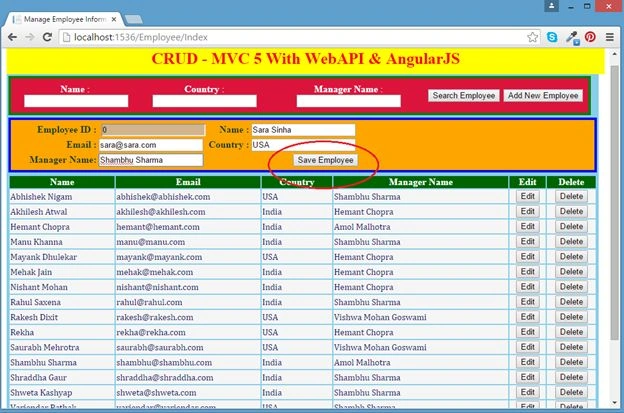Bookmark page with the star icon

pyautogui.click(x=532, y=37)
